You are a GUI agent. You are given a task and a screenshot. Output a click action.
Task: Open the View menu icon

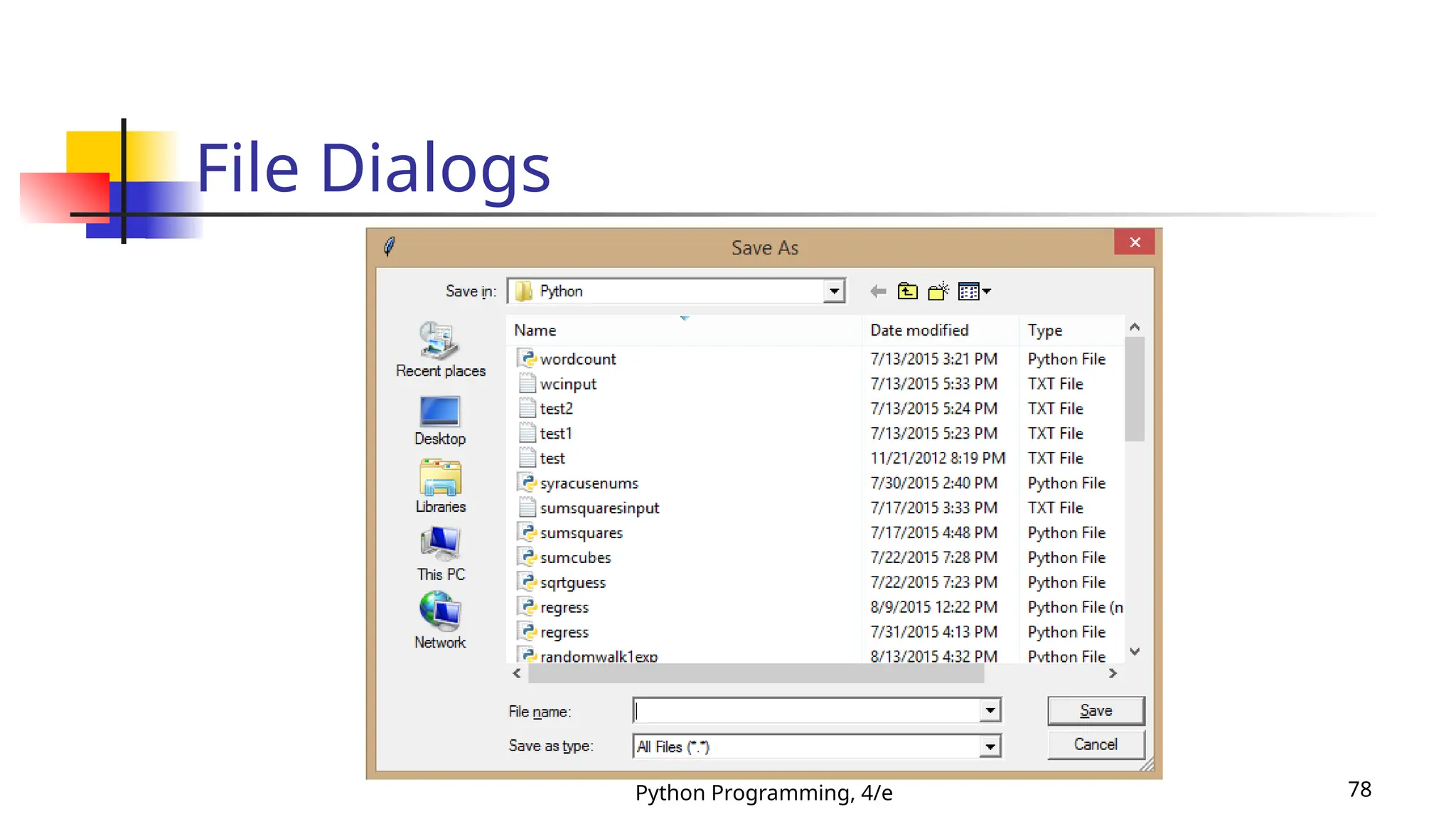[x=974, y=291]
